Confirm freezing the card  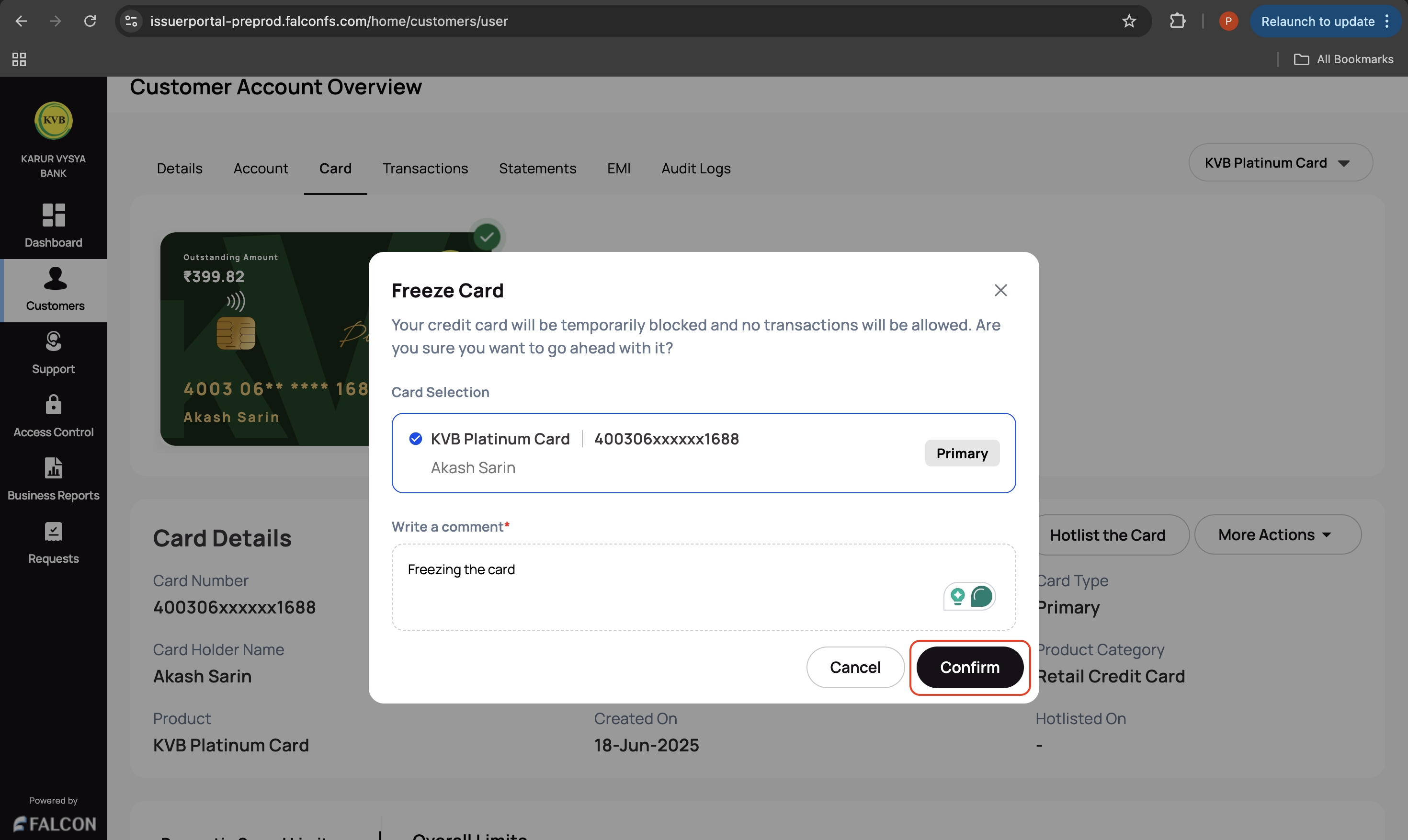969,668
